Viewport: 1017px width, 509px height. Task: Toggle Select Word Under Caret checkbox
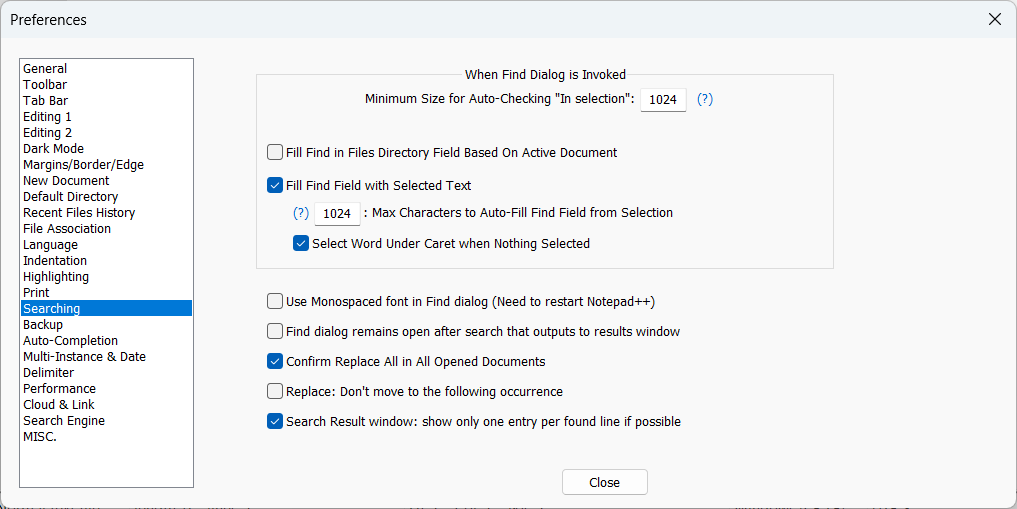point(301,243)
